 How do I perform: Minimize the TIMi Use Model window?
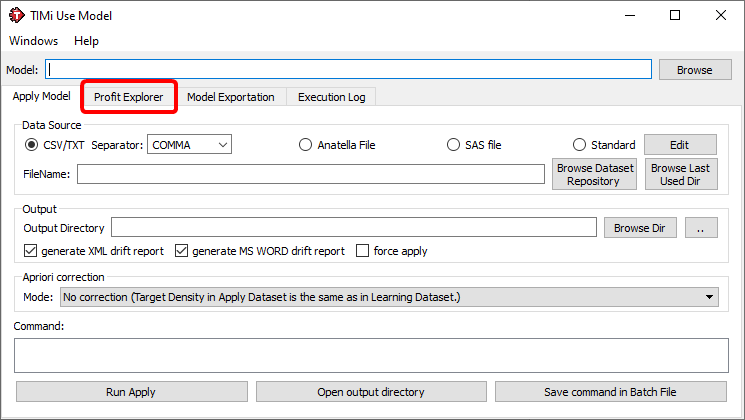(x=630, y=15)
